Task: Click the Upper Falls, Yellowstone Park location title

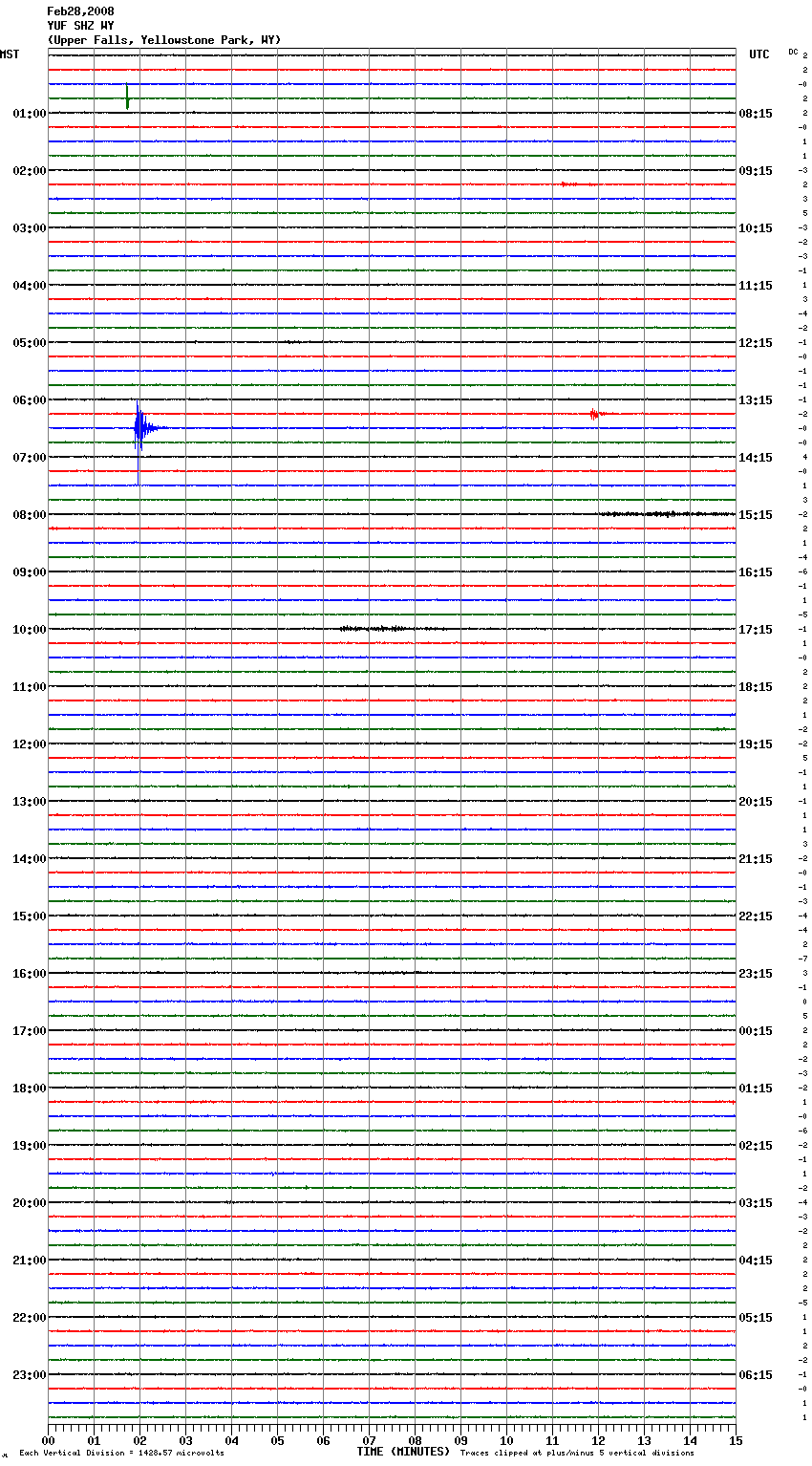Action: tap(164, 40)
